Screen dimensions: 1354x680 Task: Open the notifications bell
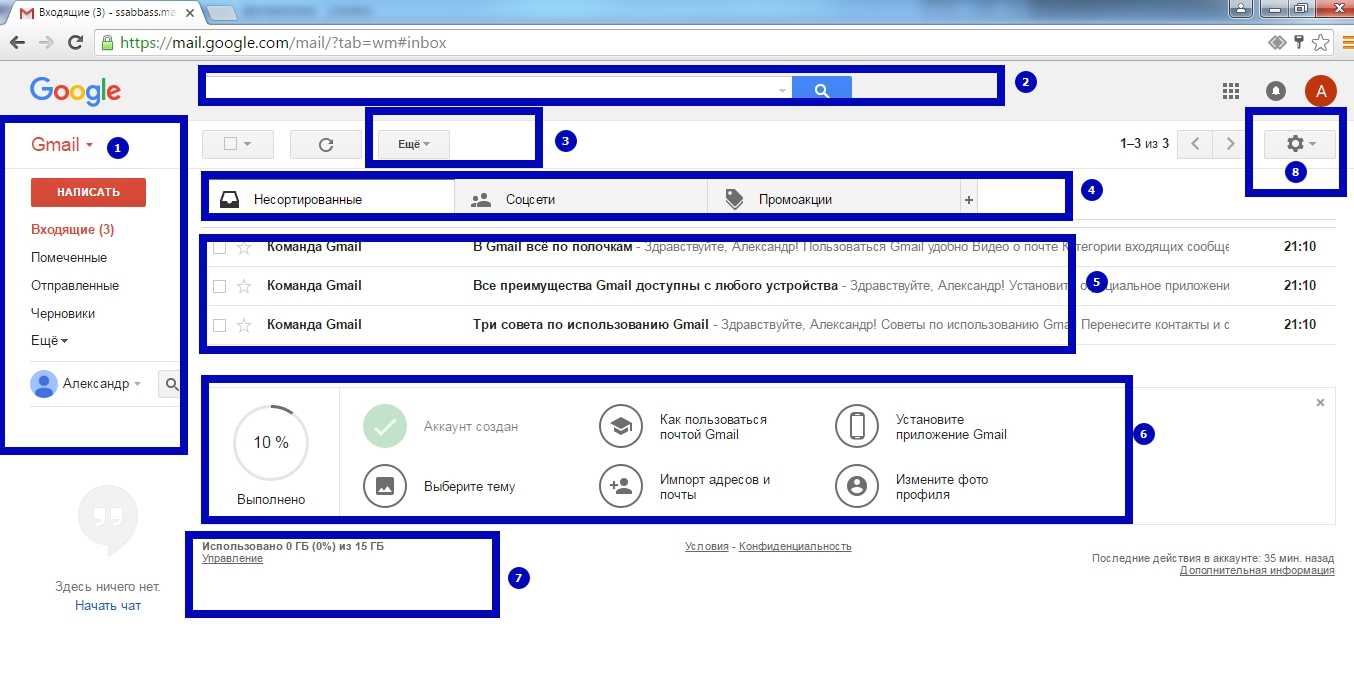(1276, 91)
